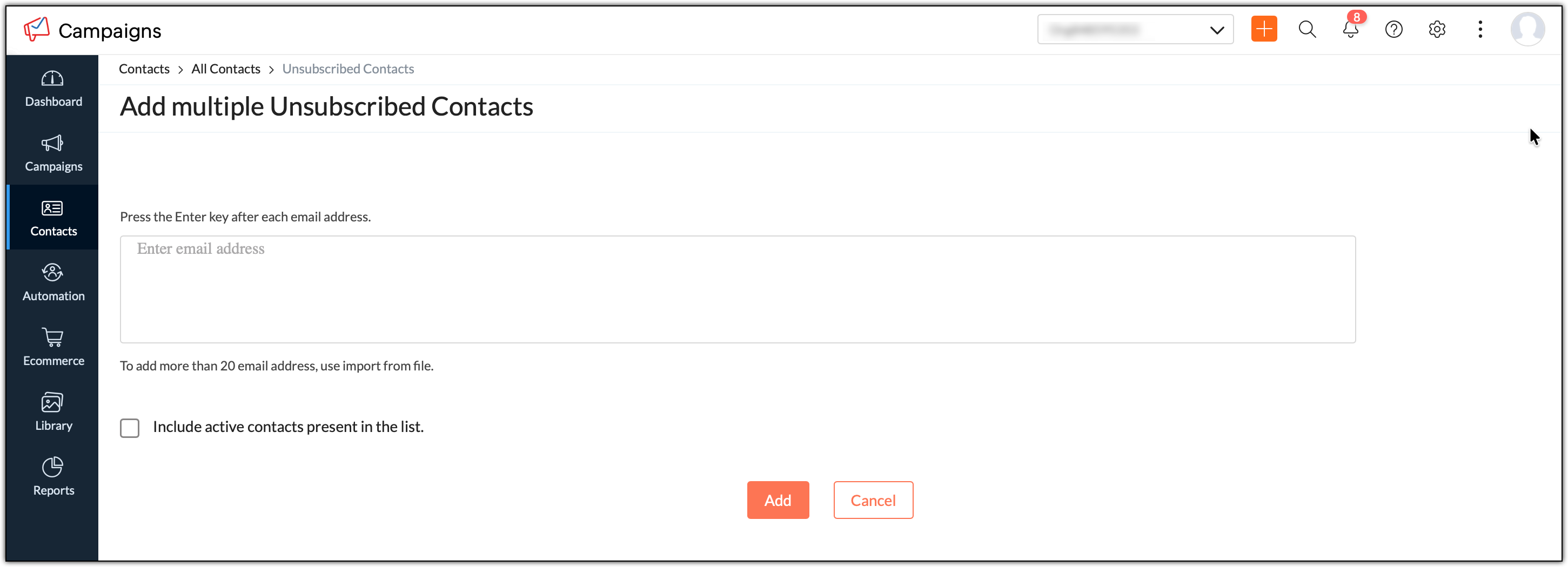Open the notifications bell

point(1350,29)
